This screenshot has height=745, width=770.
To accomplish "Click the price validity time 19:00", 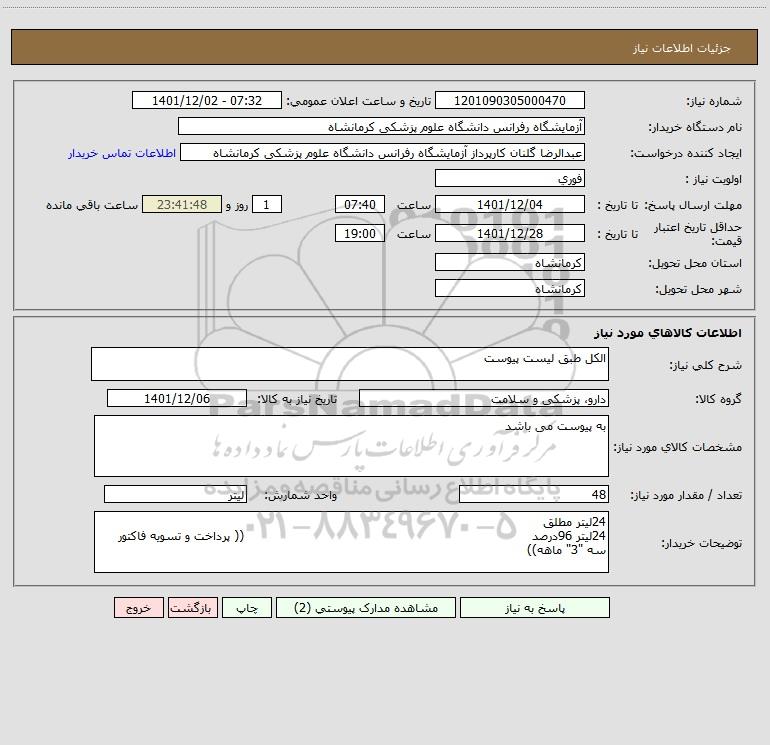I will (359, 233).
